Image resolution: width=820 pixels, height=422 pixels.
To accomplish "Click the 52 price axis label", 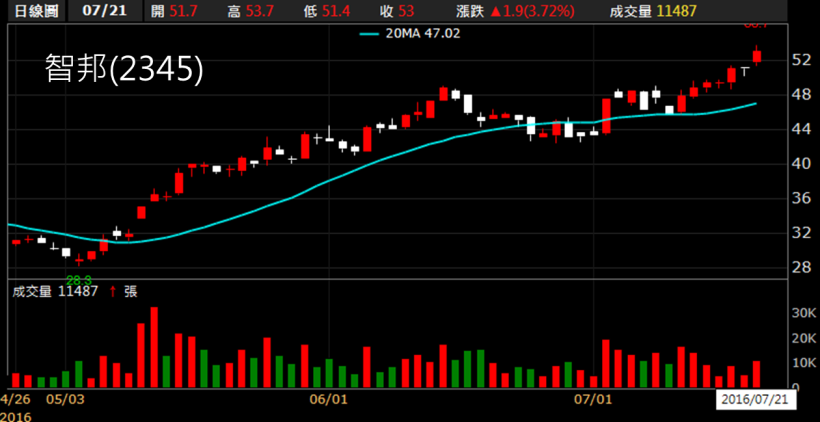I will [802, 61].
